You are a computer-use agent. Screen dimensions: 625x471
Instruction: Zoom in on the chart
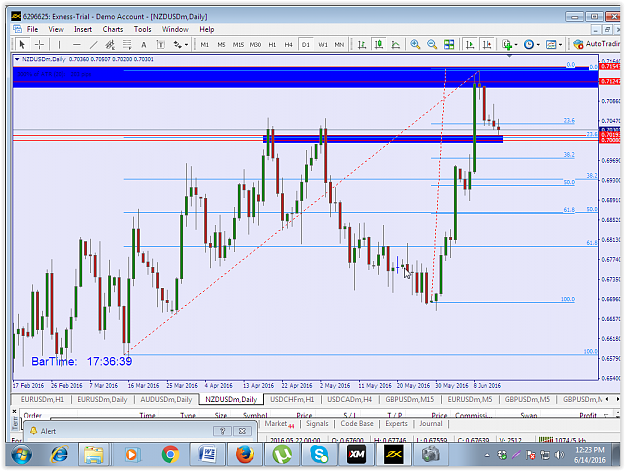click(x=415, y=45)
